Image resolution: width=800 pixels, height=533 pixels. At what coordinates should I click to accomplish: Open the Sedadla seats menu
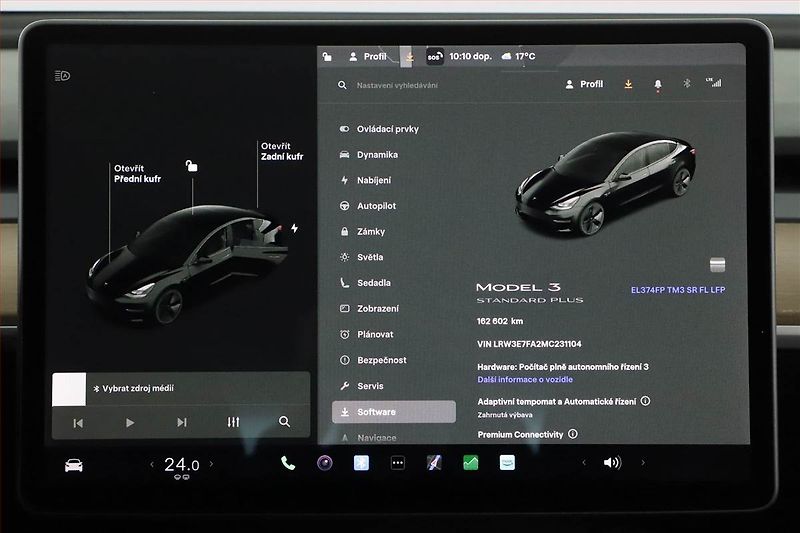365,283
